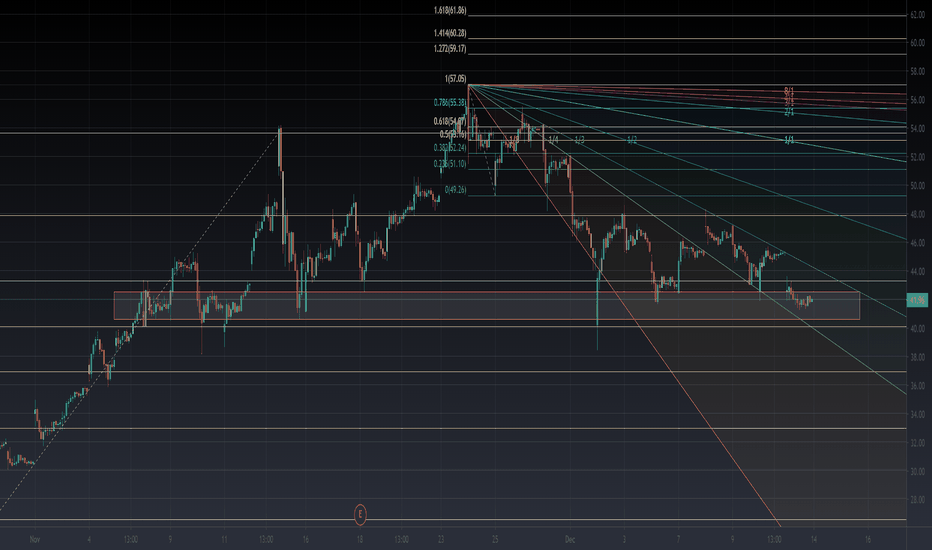
Task: Click date 18 on the time axis
Action: (x=360, y=540)
